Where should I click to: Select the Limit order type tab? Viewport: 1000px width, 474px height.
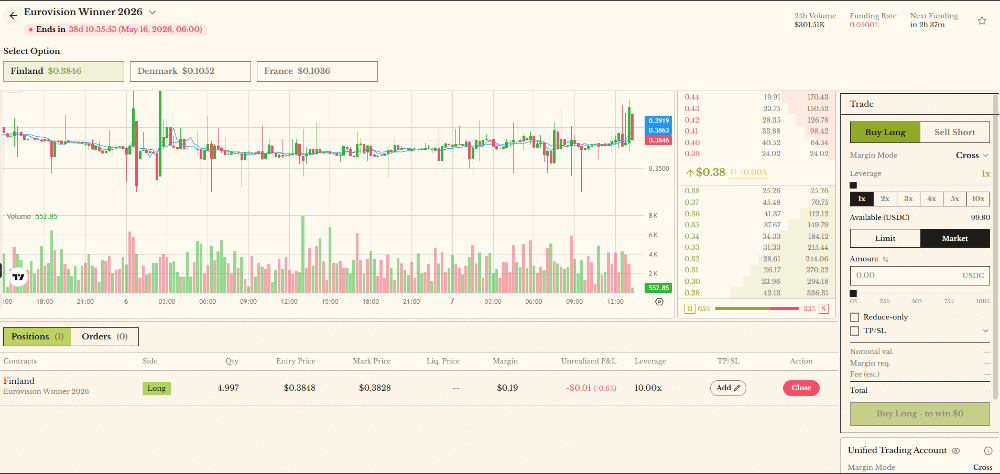pyautogui.click(x=885, y=238)
